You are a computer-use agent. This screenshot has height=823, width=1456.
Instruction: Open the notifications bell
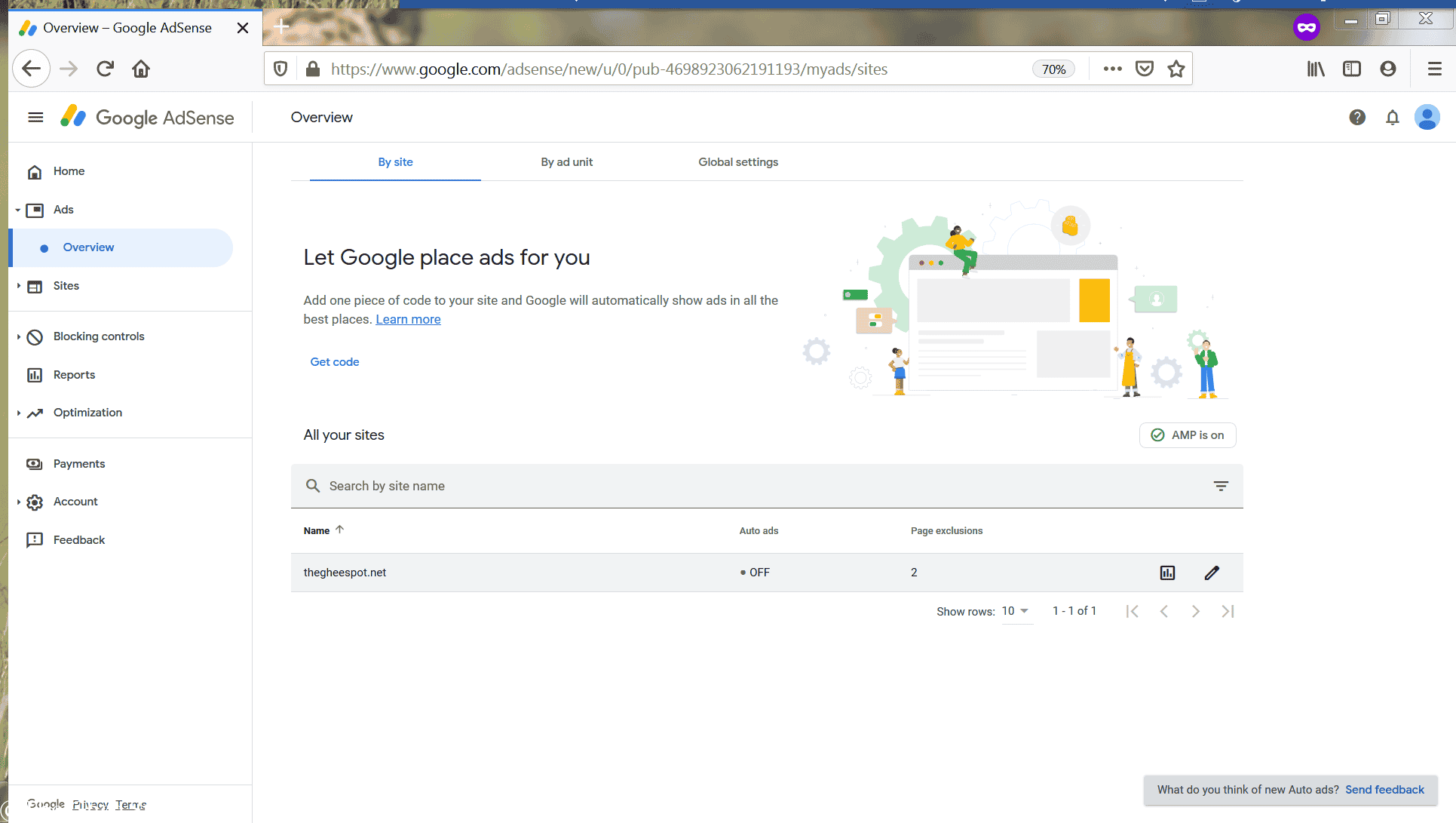pos(1393,117)
